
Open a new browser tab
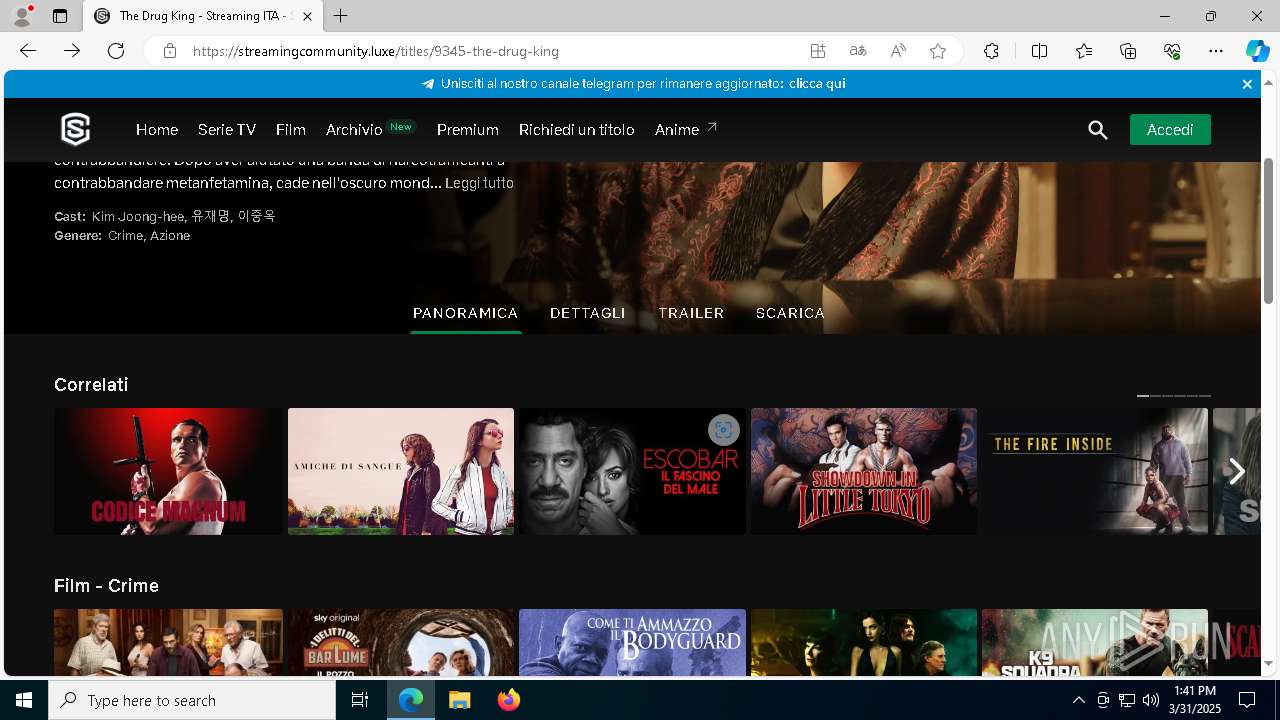point(341,16)
